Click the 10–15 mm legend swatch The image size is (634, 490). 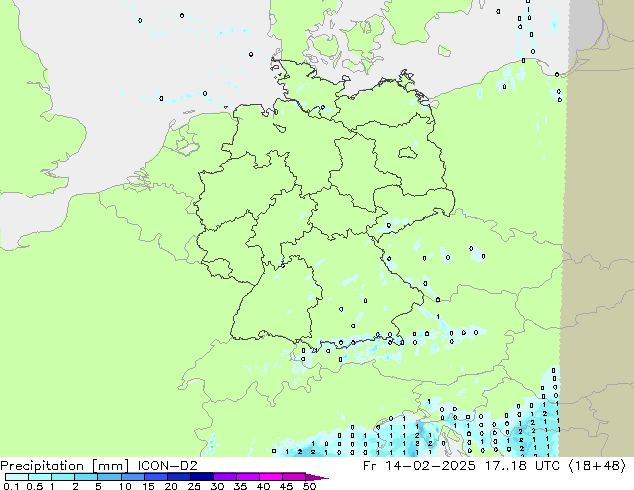(132, 477)
